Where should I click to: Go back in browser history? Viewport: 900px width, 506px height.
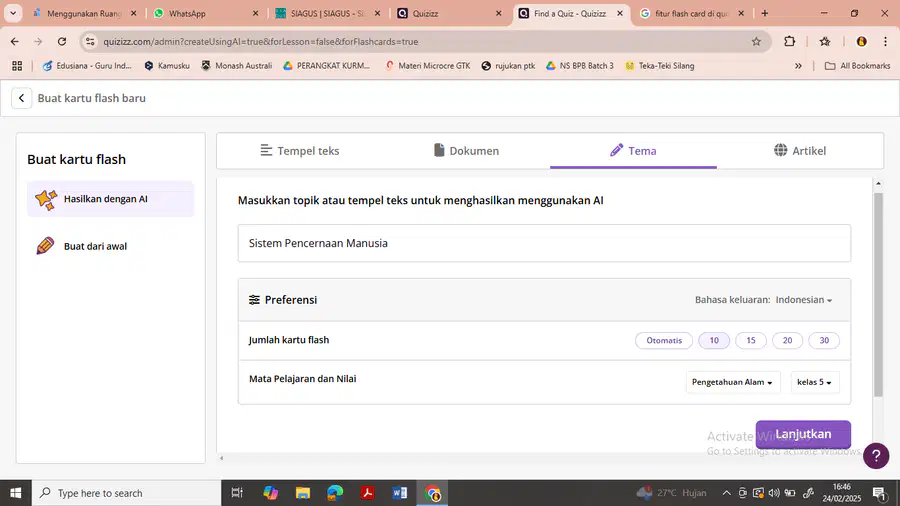(14, 41)
